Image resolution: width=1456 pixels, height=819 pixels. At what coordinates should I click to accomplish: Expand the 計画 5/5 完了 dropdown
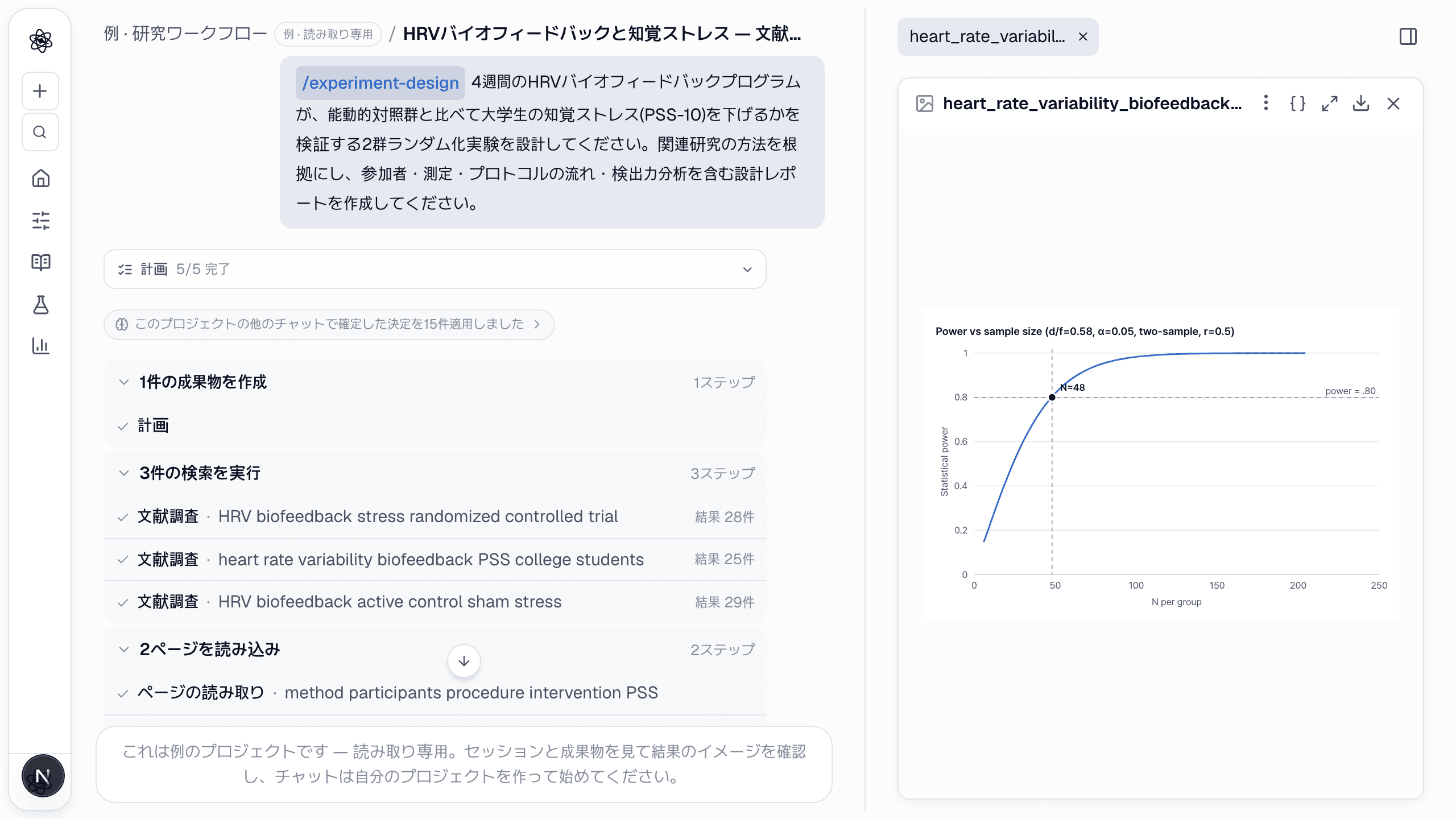point(435,269)
